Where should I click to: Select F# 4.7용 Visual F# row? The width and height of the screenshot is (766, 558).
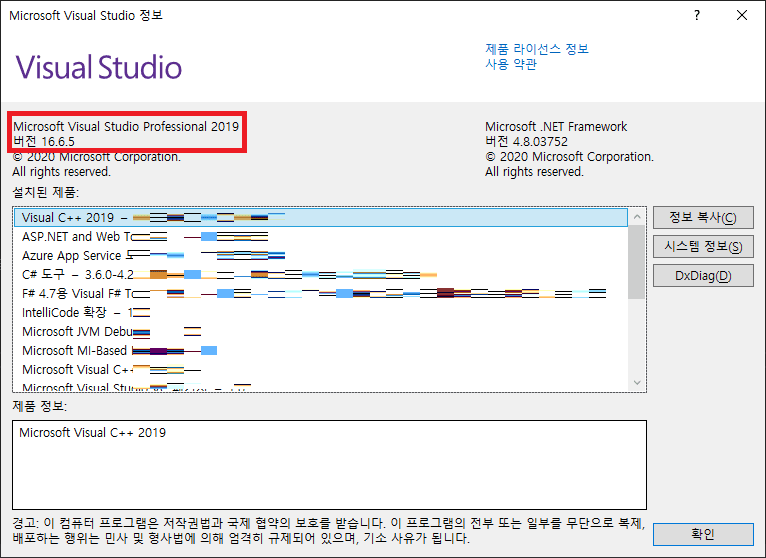[x=321, y=294]
